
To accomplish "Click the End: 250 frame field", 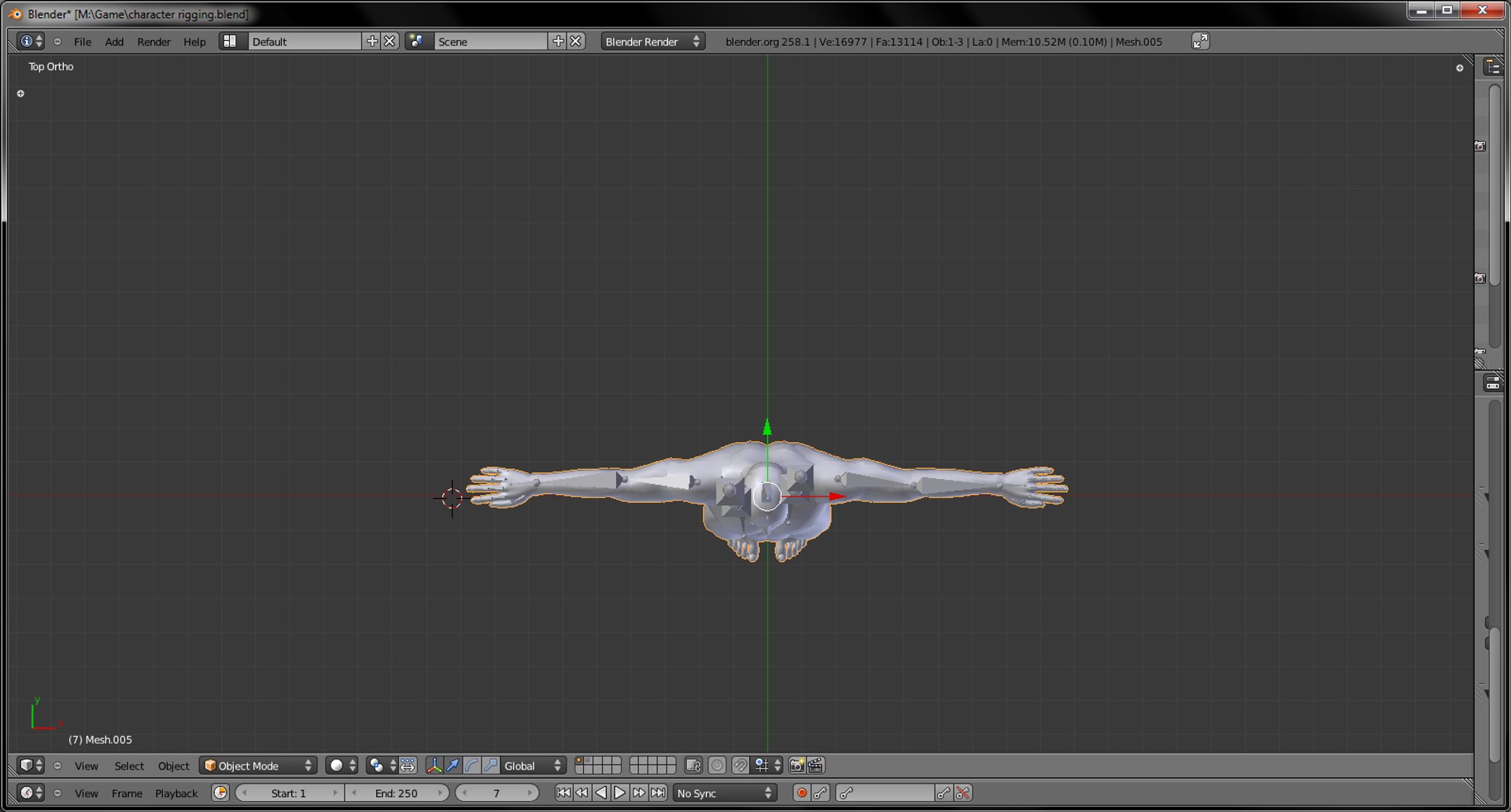I will coord(397,793).
